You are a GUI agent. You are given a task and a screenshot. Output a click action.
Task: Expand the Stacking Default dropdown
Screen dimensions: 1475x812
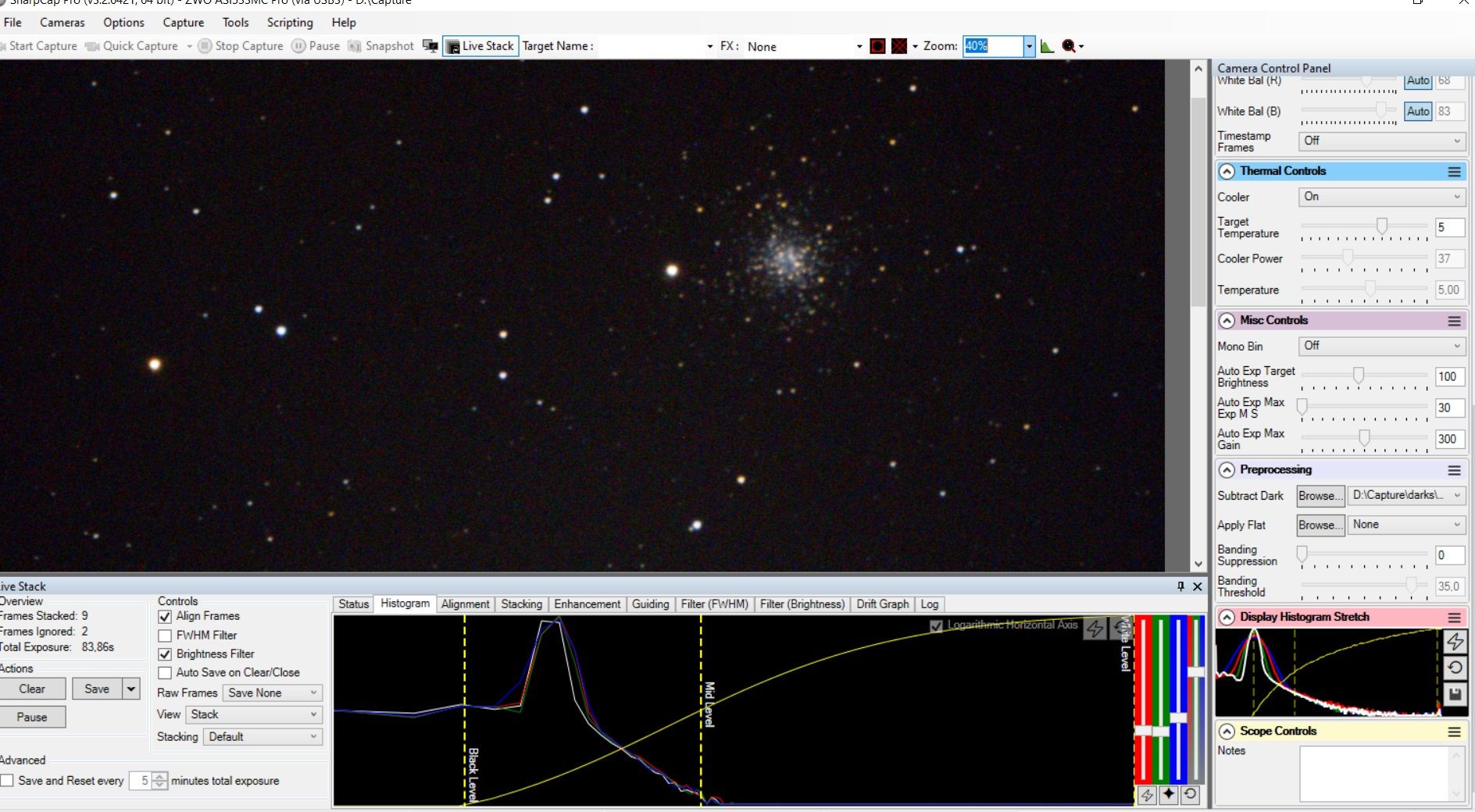pyautogui.click(x=262, y=736)
